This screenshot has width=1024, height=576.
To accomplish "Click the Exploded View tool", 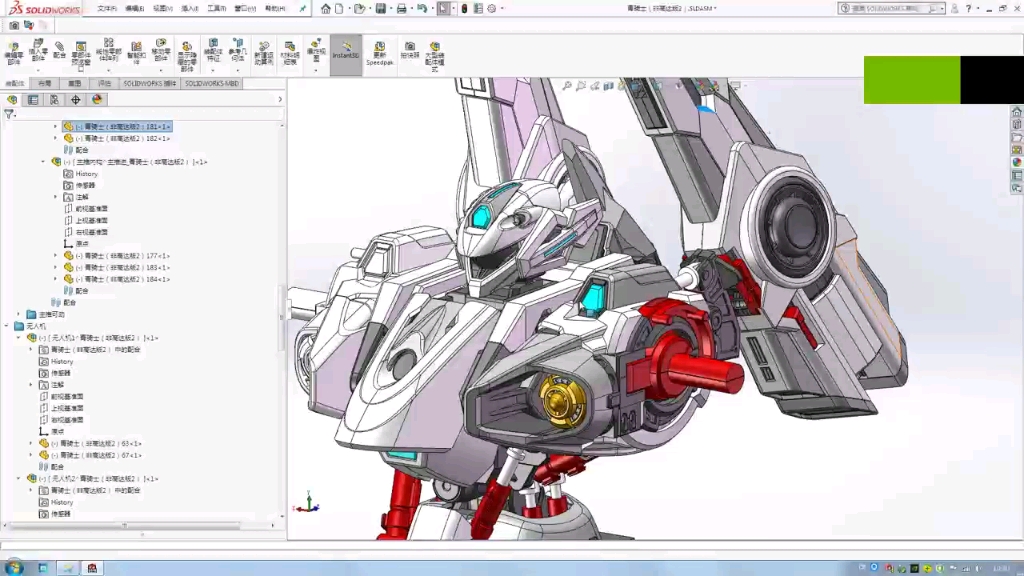I will [x=316, y=51].
